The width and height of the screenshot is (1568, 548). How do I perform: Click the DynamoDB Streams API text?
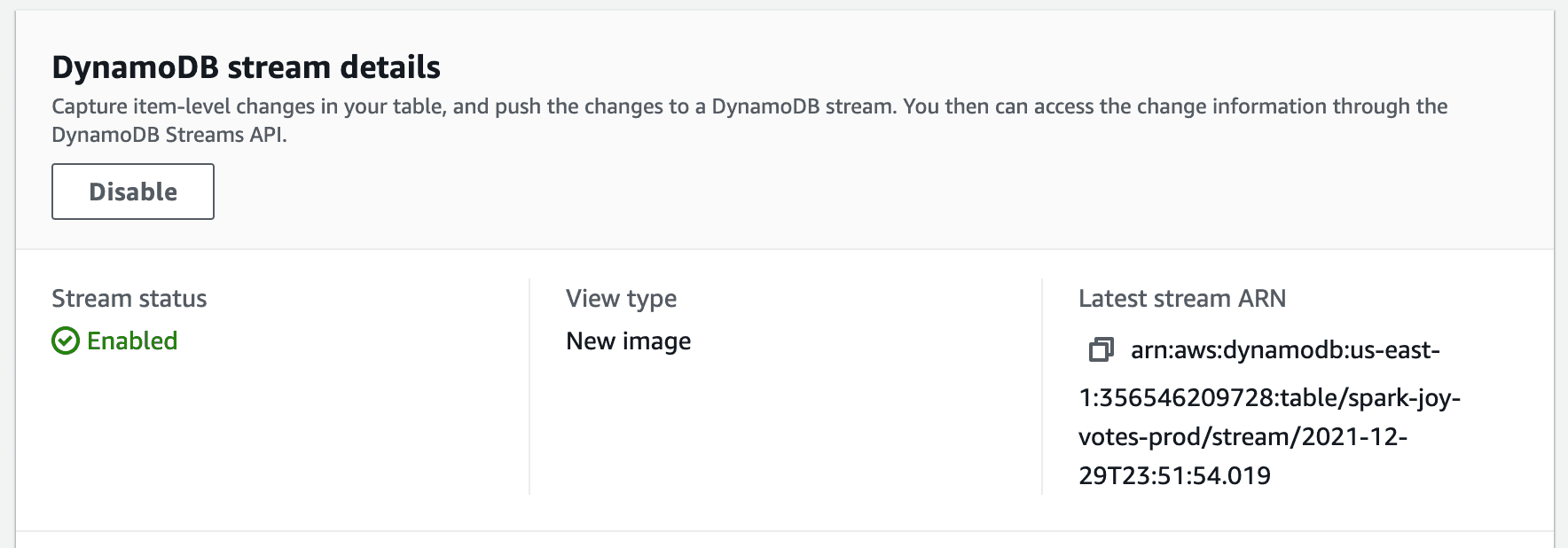tap(169, 135)
